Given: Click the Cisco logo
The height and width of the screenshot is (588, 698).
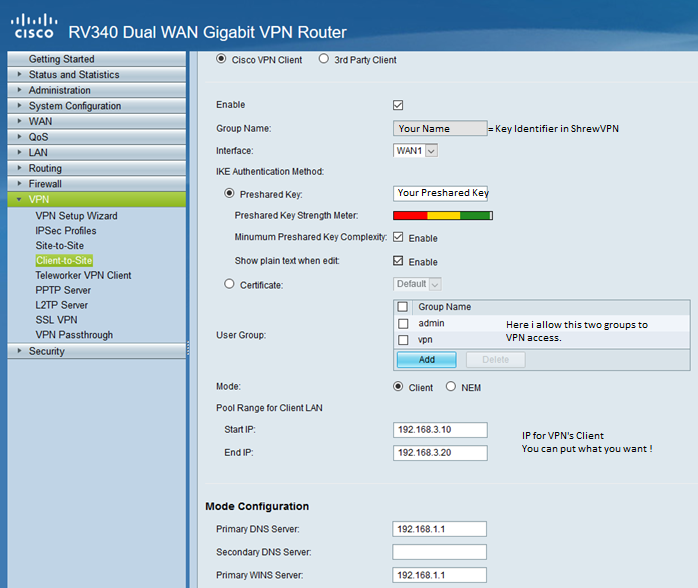Looking at the screenshot, I should click(x=34, y=26).
